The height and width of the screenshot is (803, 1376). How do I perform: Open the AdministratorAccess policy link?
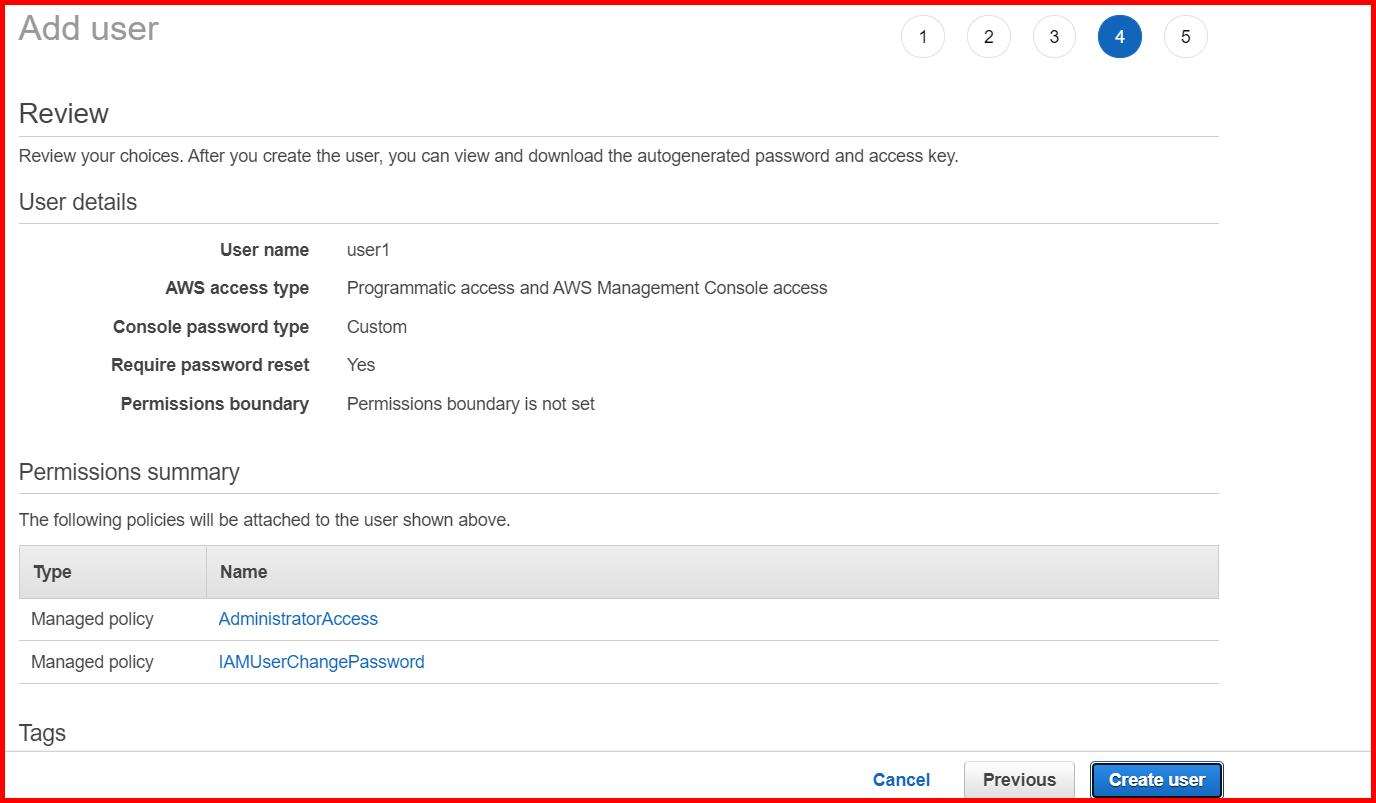pos(297,618)
